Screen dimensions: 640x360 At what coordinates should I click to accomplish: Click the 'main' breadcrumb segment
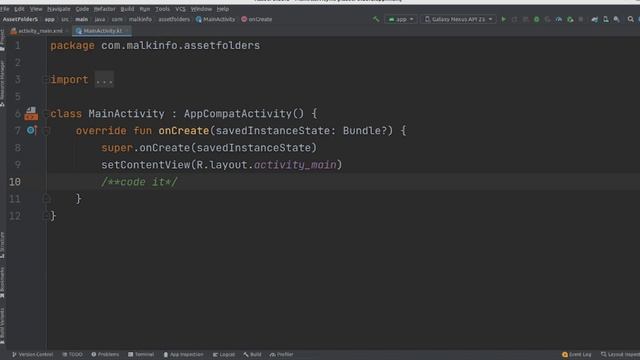[81, 19]
